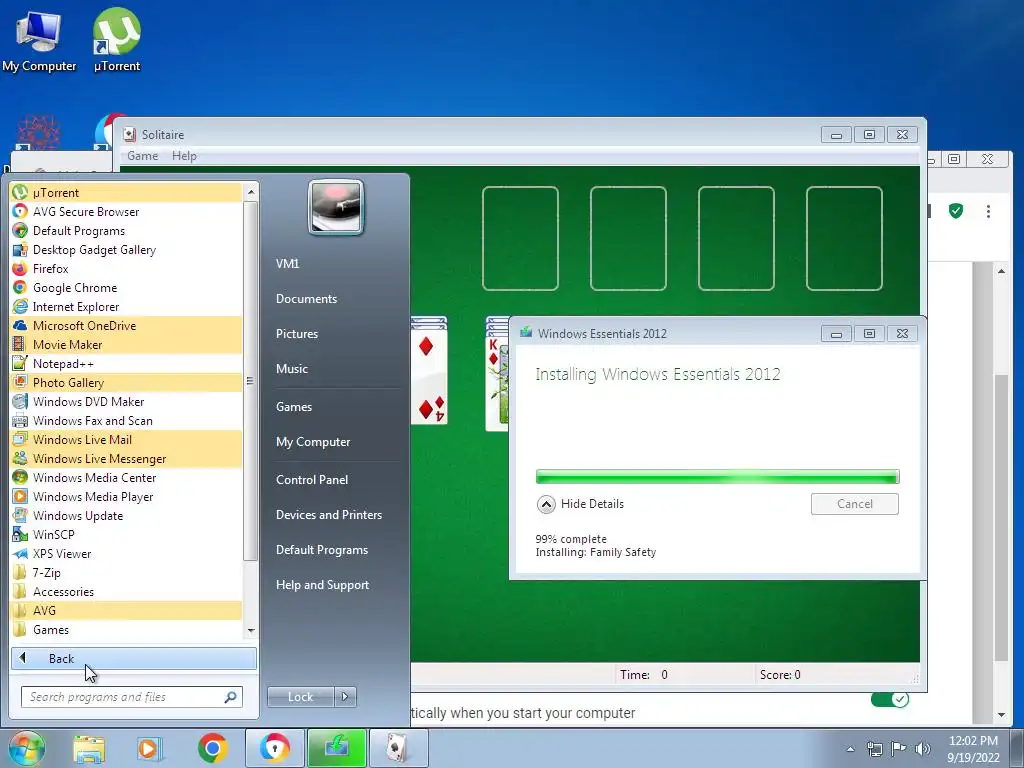Expand the AVG folder
The image size is (1024, 768).
126,610
